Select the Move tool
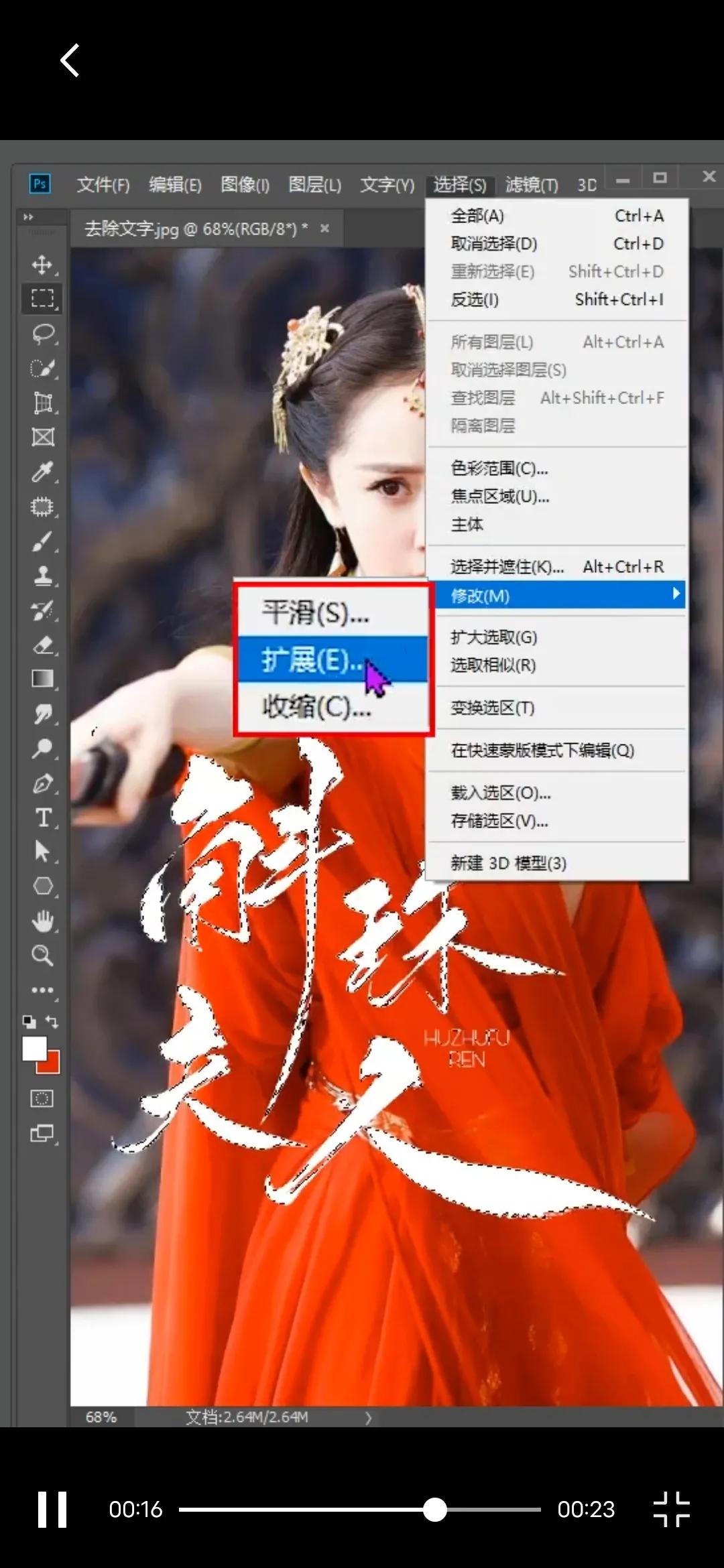 click(x=43, y=264)
